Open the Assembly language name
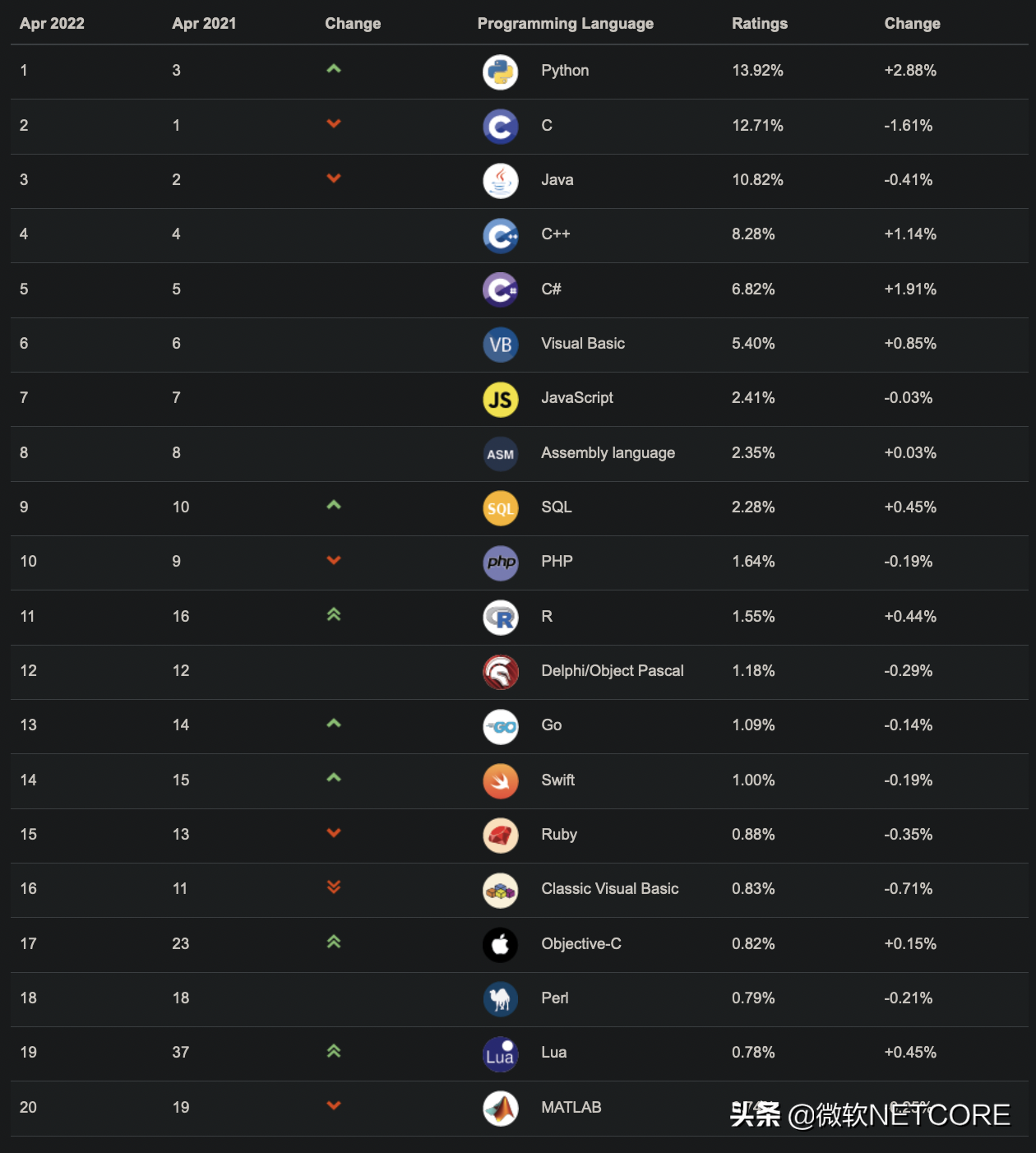 point(608,453)
